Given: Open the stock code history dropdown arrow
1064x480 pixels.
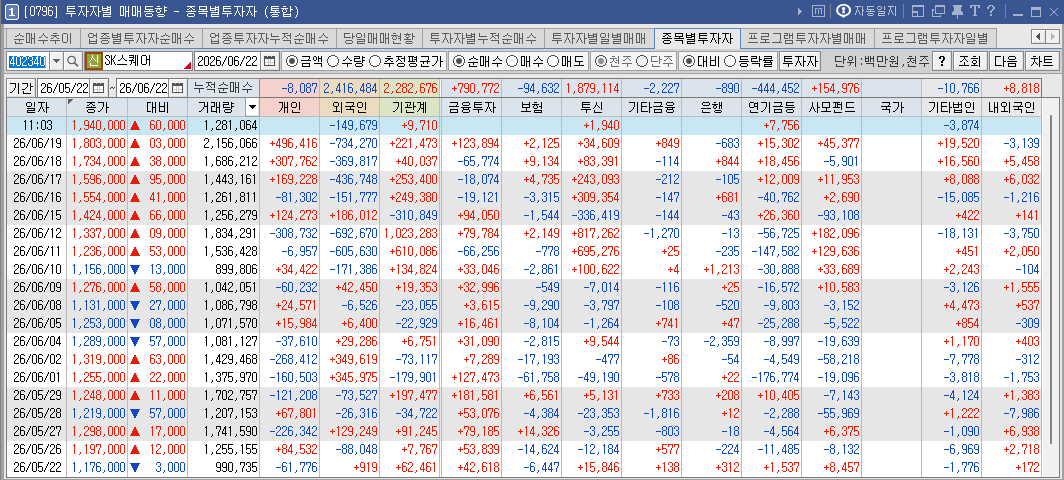Looking at the screenshot, I should (x=56, y=61).
